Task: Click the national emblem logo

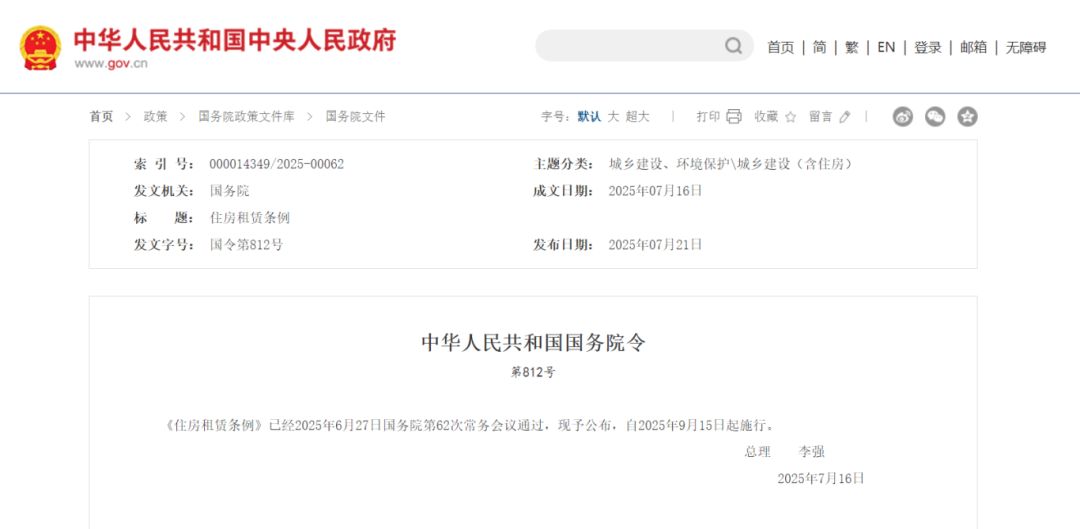Action: 40,48
